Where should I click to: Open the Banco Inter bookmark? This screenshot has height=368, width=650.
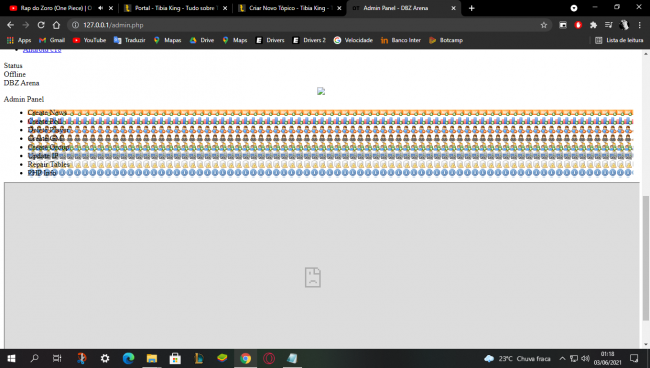click(x=400, y=40)
